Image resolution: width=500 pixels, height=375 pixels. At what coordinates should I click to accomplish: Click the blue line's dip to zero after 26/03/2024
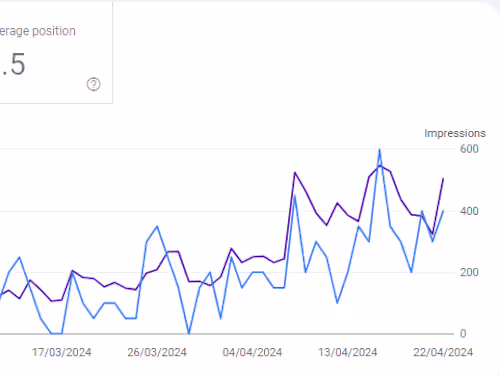click(x=189, y=333)
